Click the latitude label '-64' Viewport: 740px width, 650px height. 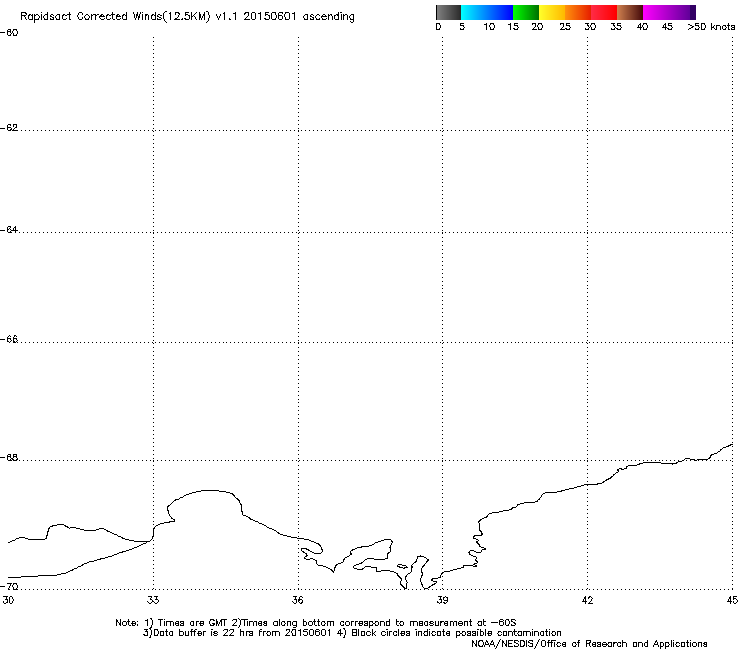9,230
